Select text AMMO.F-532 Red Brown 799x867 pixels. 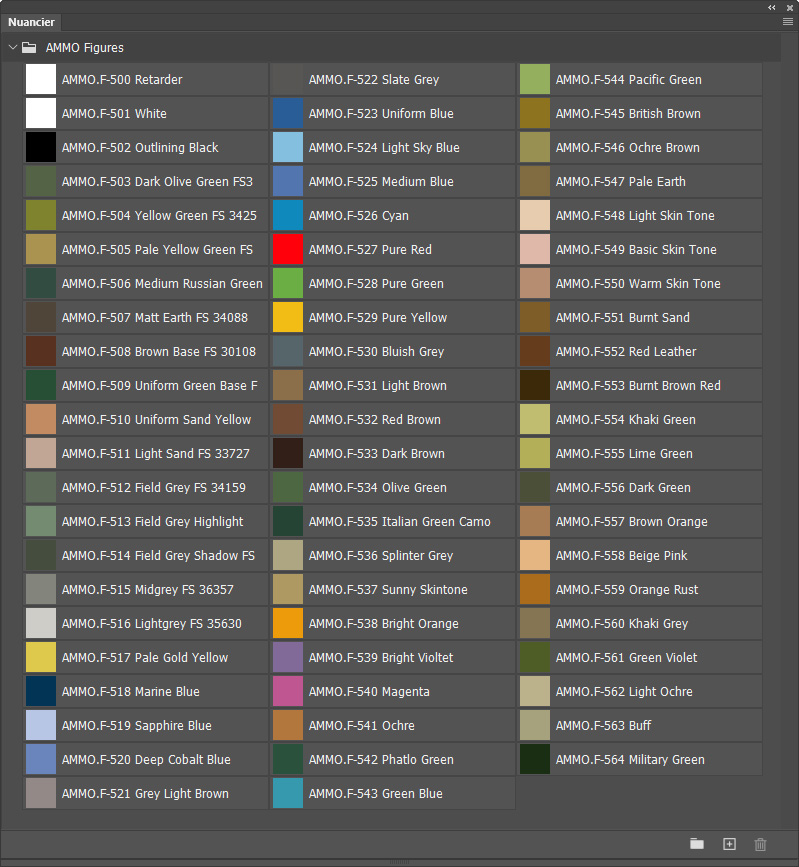[374, 419]
